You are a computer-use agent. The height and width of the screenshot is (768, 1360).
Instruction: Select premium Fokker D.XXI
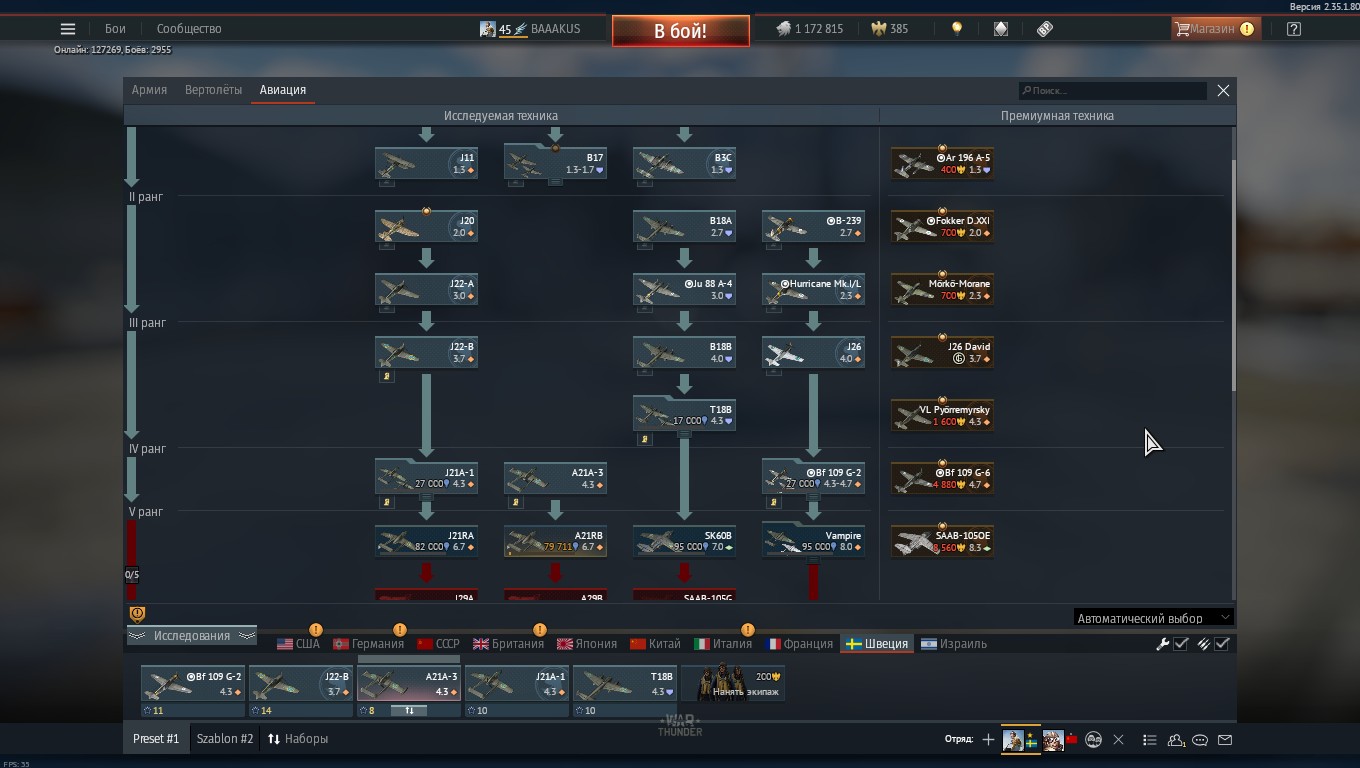click(x=942, y=226)
